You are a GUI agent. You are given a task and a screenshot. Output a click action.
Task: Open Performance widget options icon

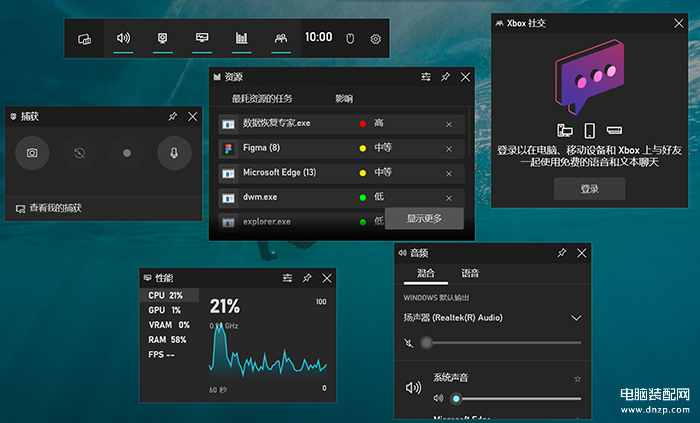(x=288, y=278)
